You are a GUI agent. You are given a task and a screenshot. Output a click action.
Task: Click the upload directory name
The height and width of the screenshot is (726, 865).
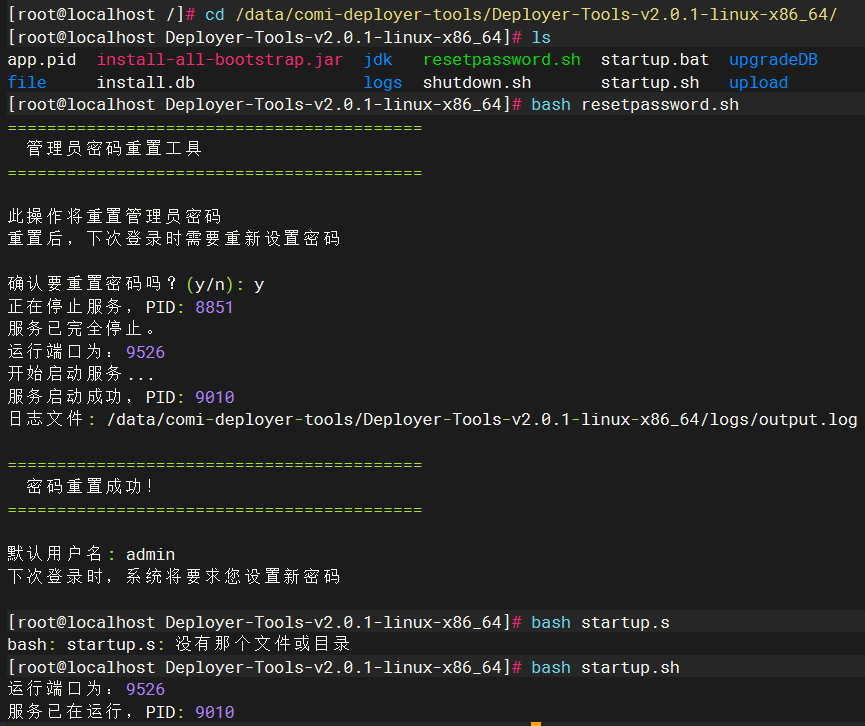point(758,83)
